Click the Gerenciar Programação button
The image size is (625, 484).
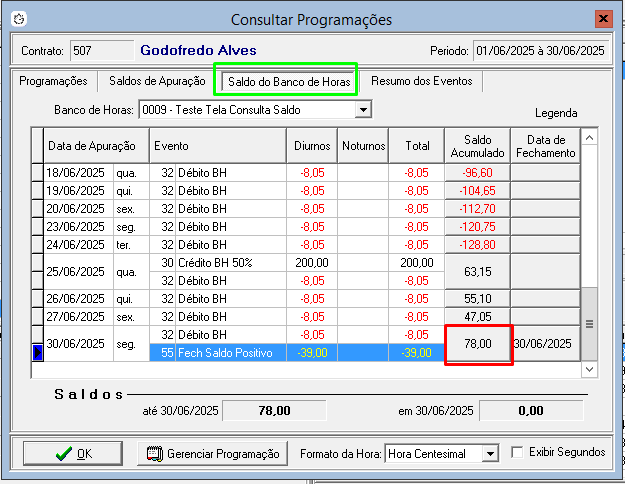210,454
